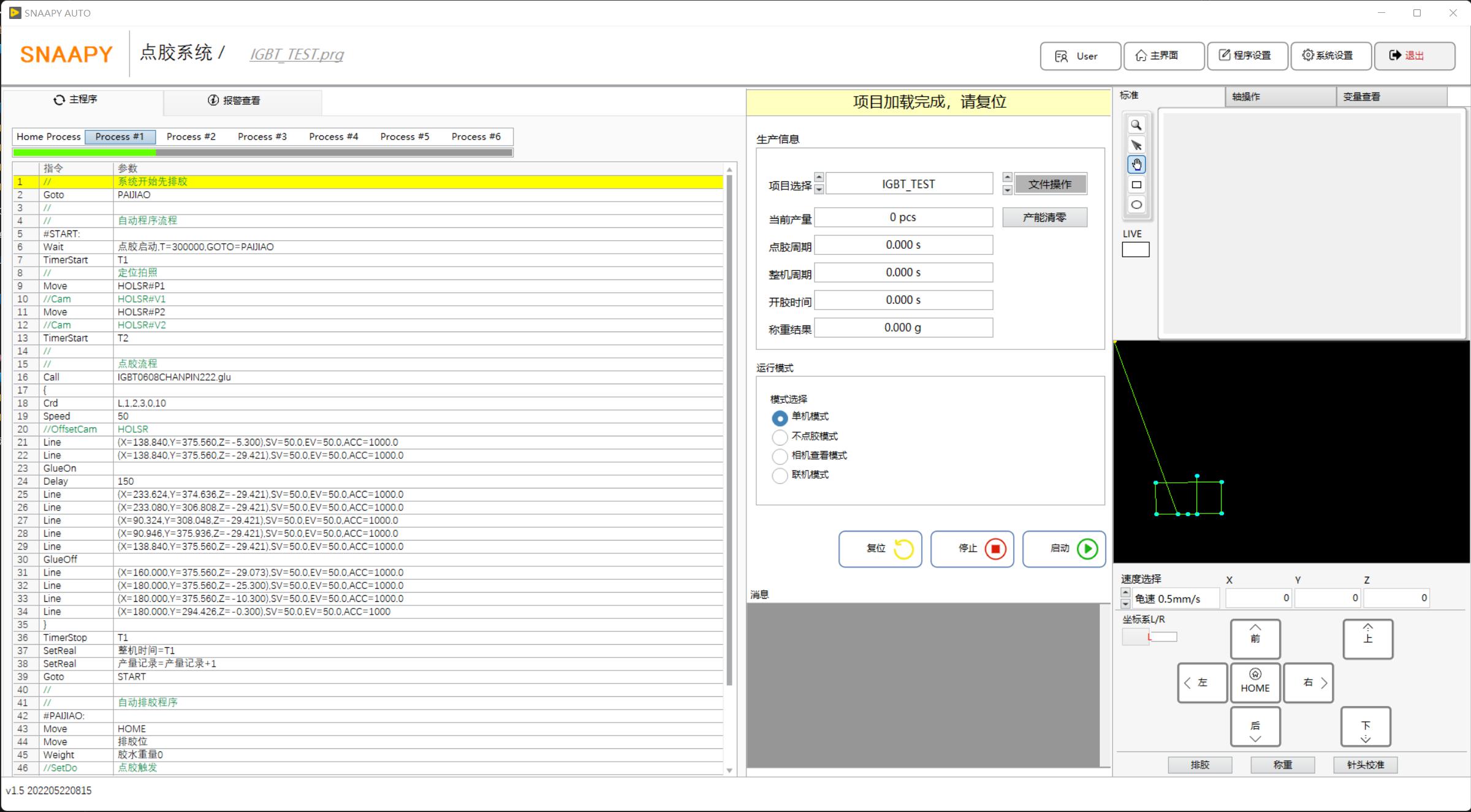Select the hand pan tool
The image size is (1471, 812).
[1136, 165]
